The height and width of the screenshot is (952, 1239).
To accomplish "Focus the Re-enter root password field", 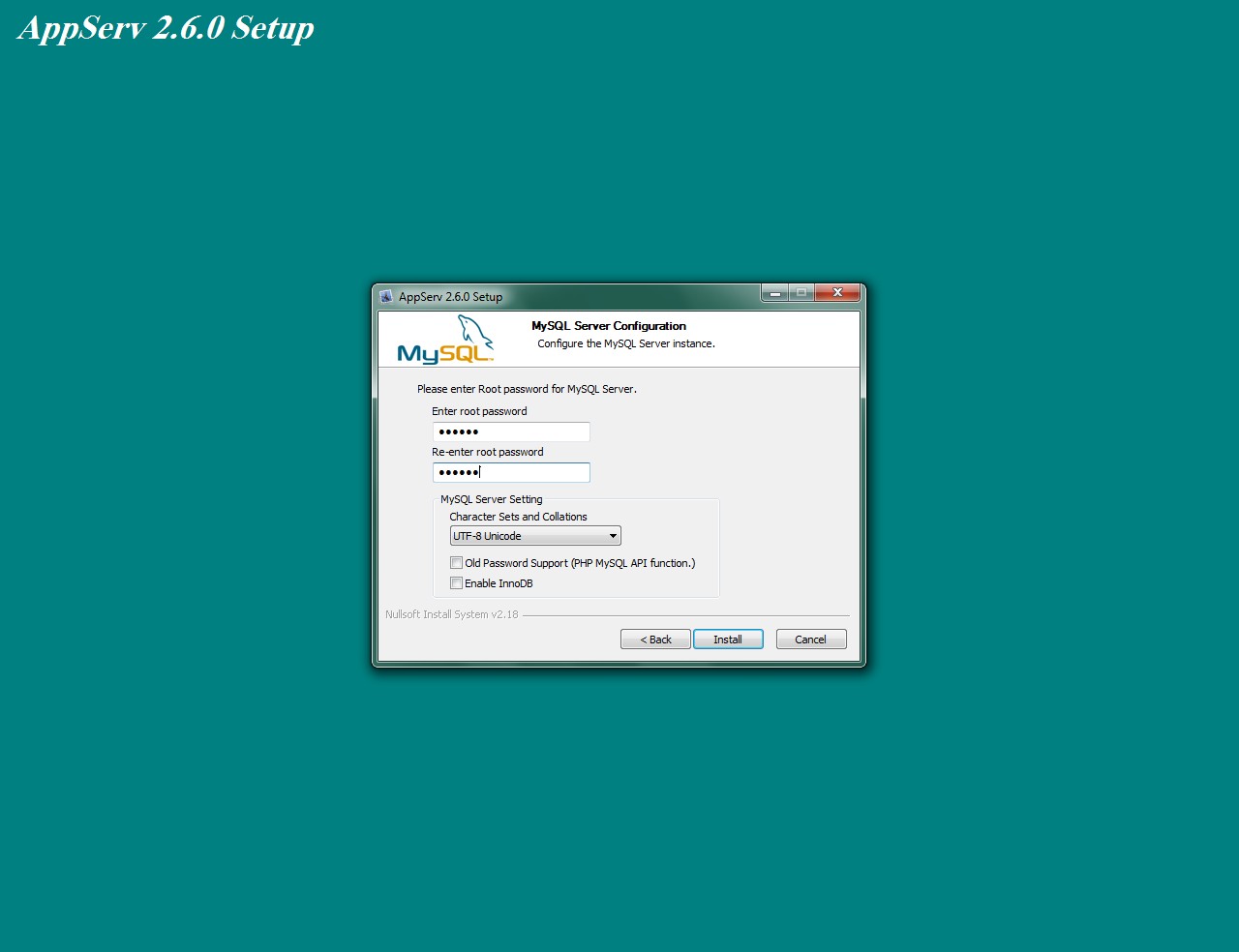I will [x=511, y=472].
